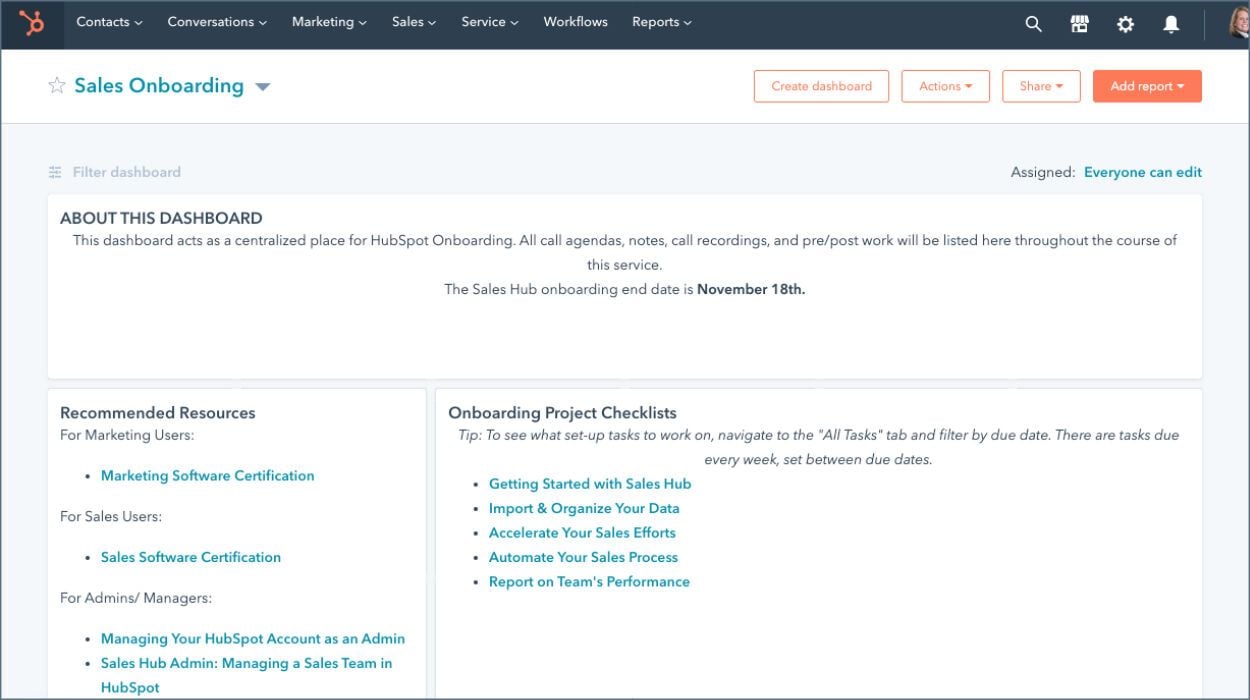Open the Conversations menu

tap(217, 22)
